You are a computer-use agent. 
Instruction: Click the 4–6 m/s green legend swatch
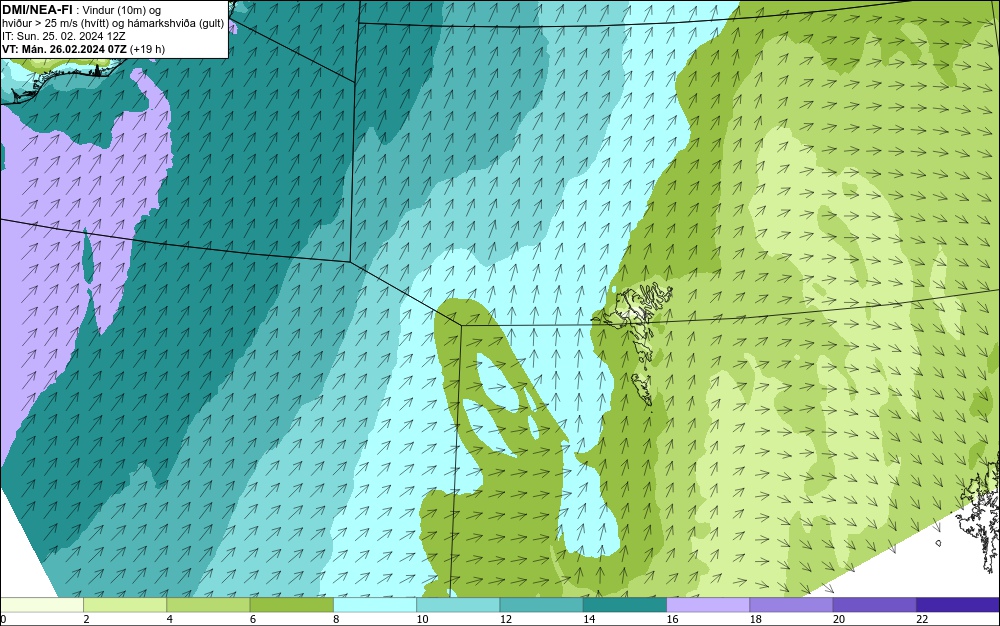[x=209, y=604]
